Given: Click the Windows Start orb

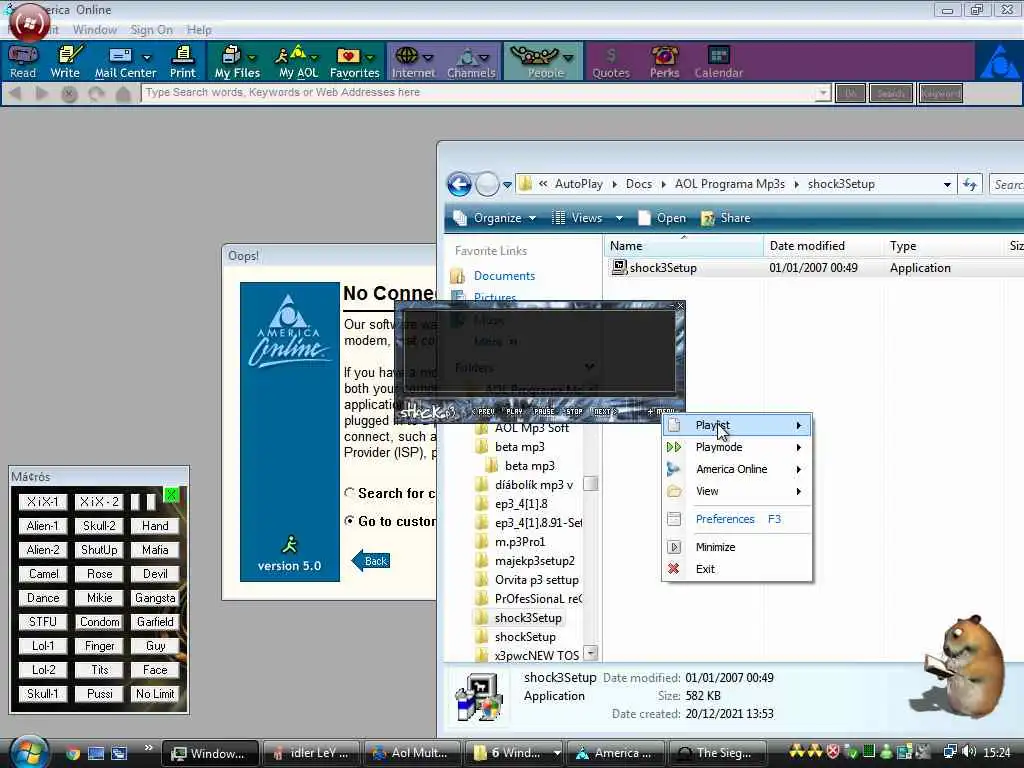Looking at the screenshot, I should [x=27, y=751].
